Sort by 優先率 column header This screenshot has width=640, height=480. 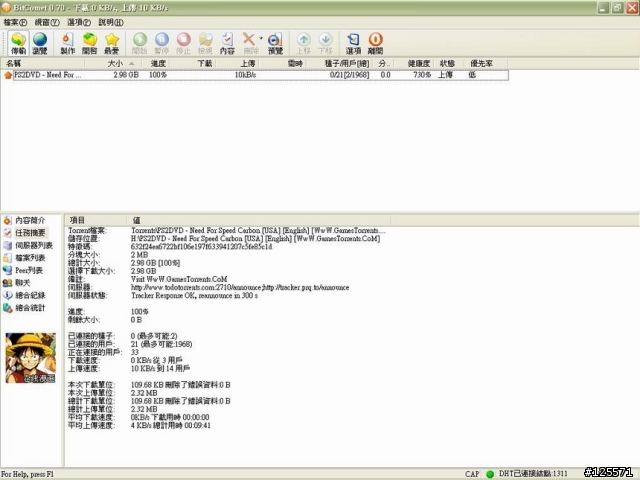pyautogui.click(x=485, y=64)
